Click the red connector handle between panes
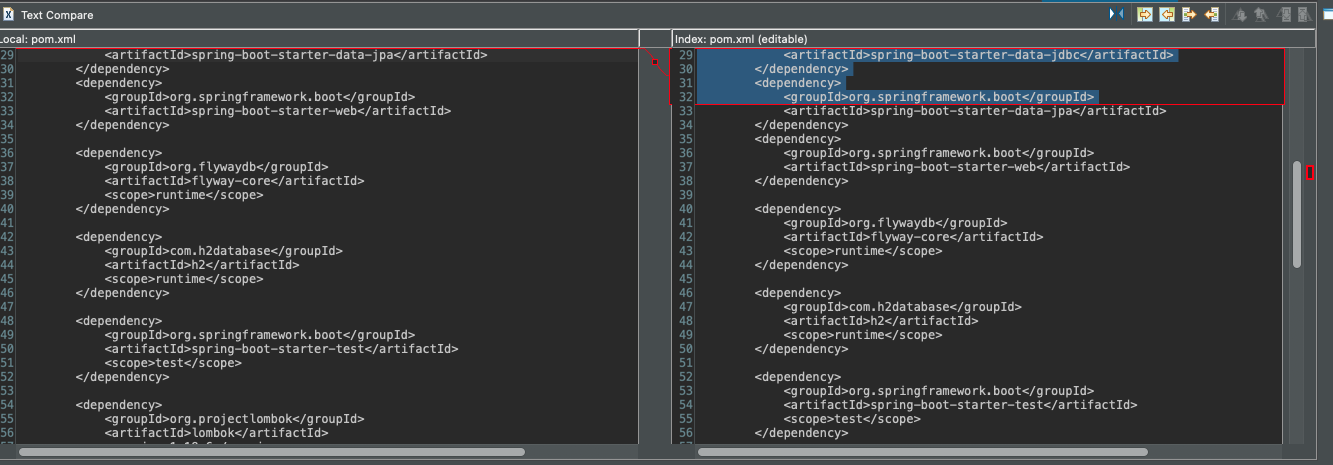Screen dimensions: 1333x465 [654, 62]
